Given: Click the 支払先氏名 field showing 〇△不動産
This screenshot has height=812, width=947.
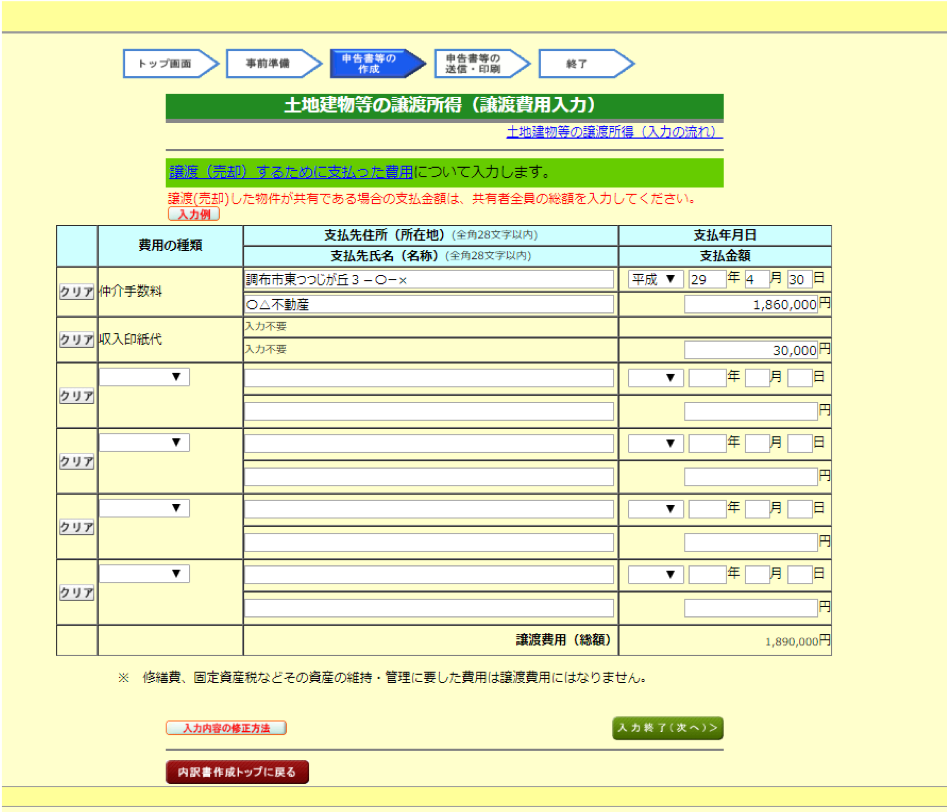Looking at the screenshot, I should pyautogui.click(x=428, y=305).
